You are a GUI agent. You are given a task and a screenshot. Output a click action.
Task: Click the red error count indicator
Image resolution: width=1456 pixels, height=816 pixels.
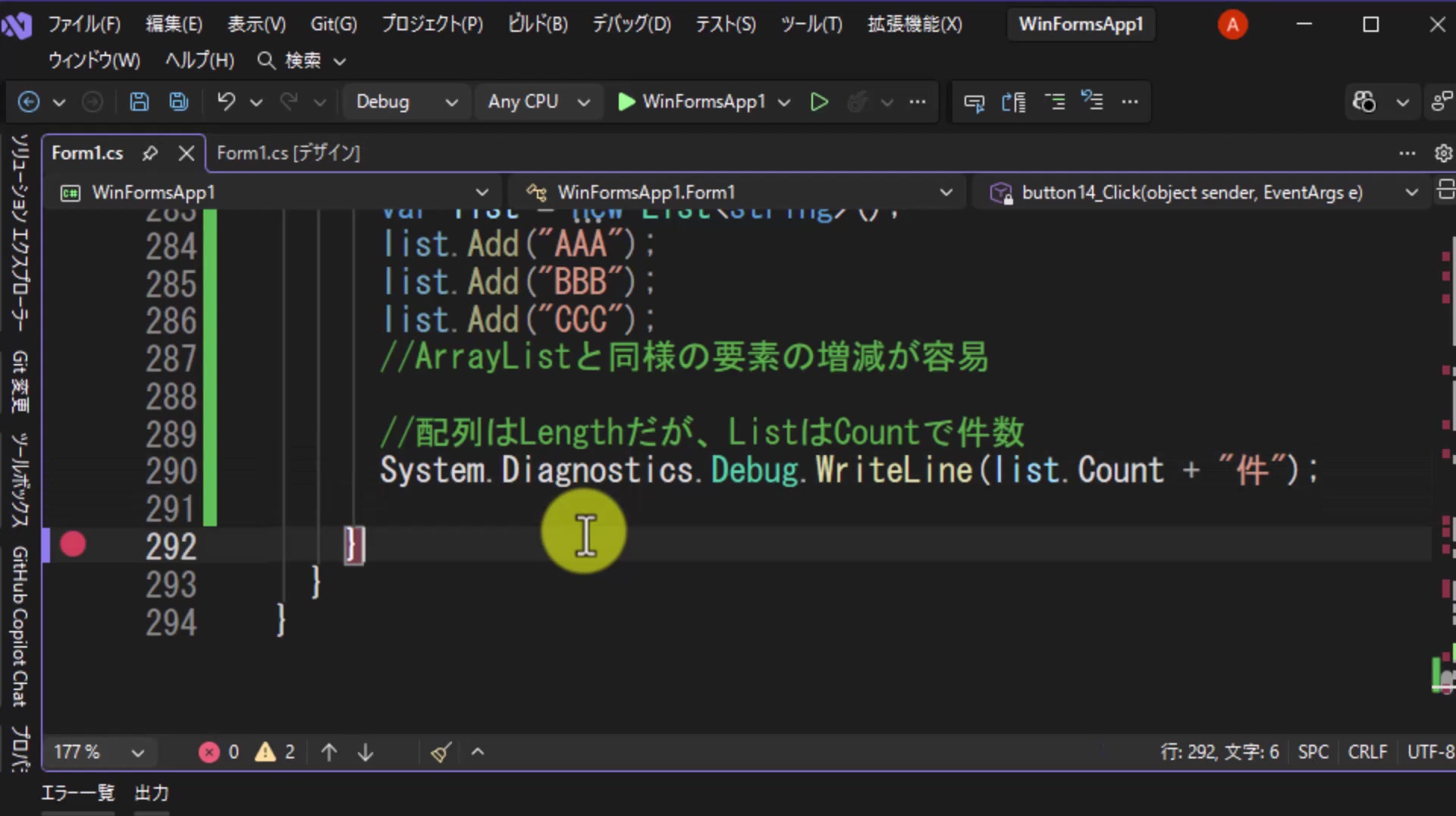pyautogui.click(x=219, y=752)
